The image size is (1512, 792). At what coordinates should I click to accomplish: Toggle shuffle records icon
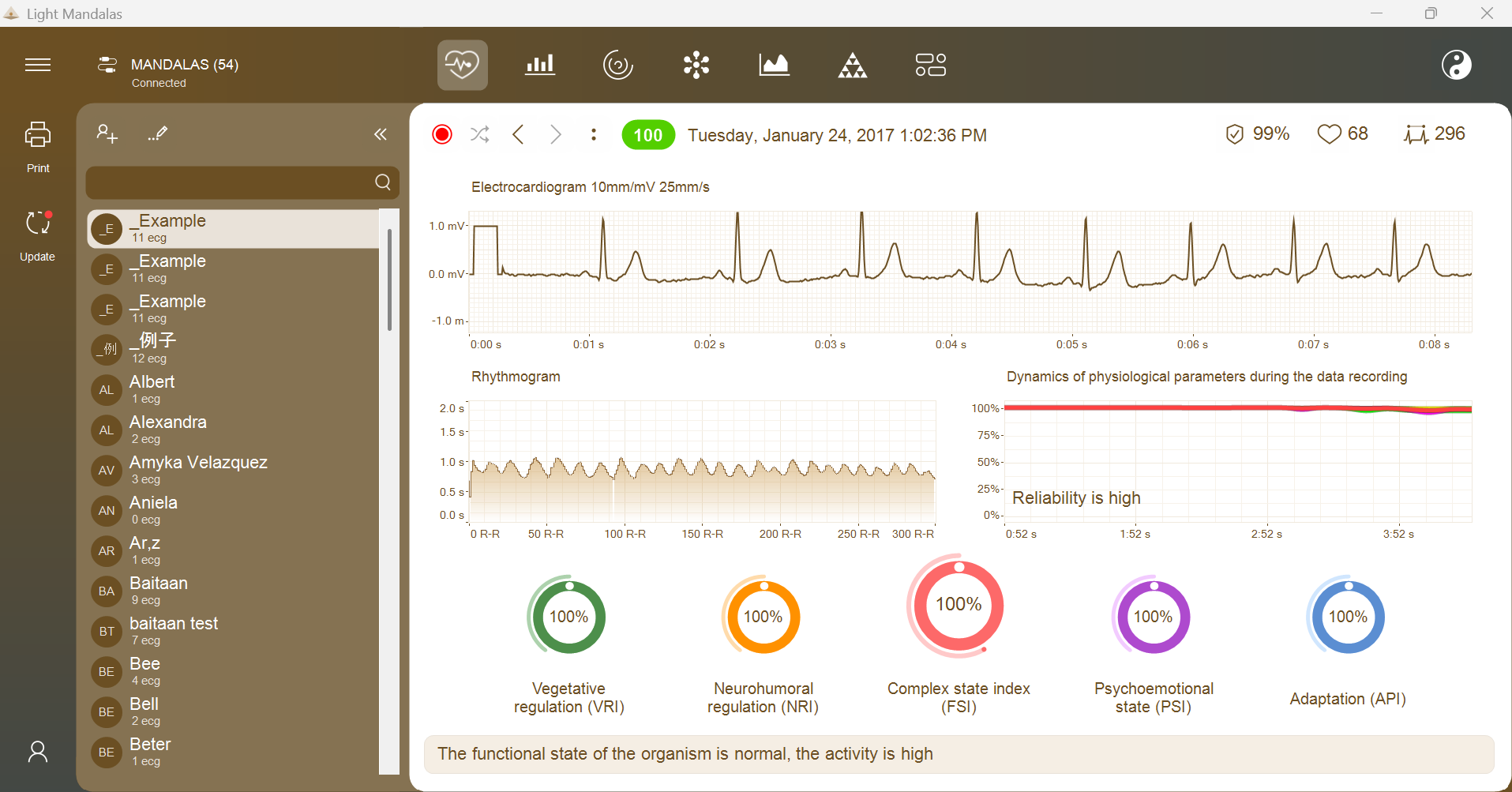coord(479,134)
